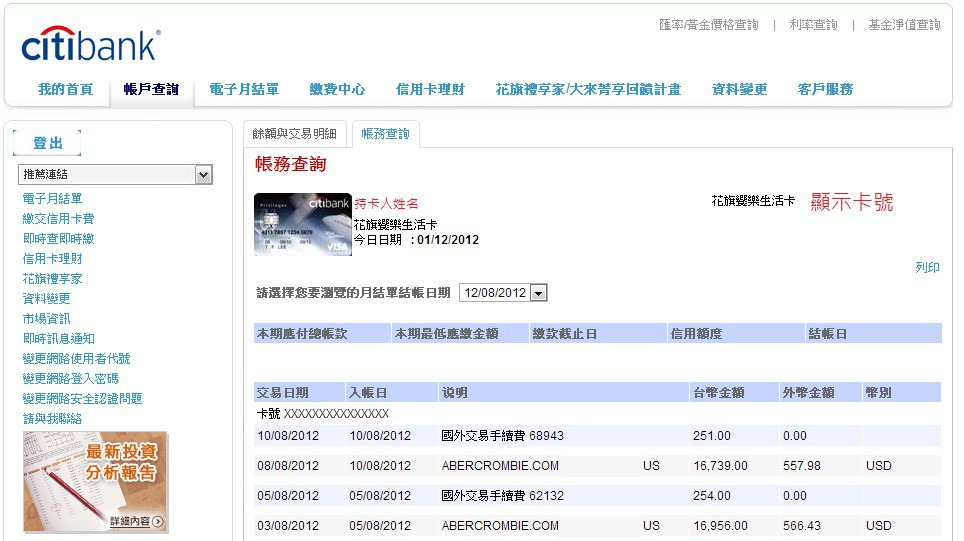Open 我的首頁 in the top navigation

tap(65, 89)
